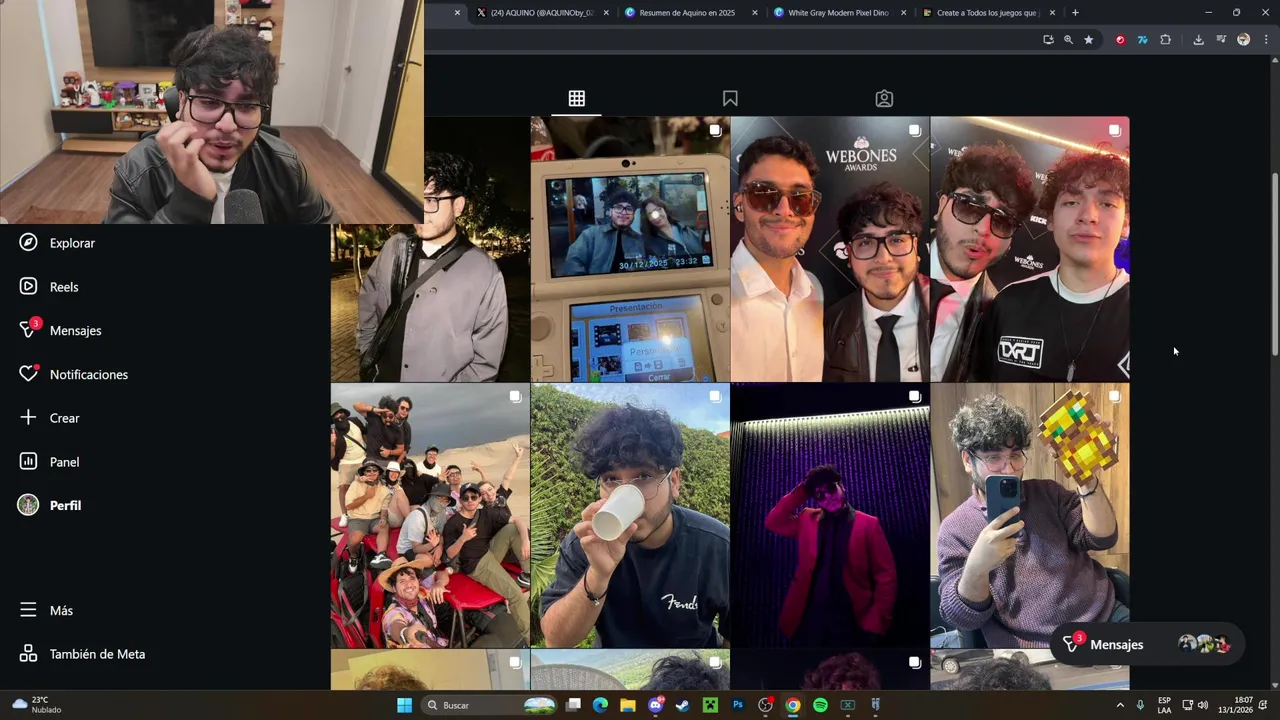1280x720 pixels.
Task: Close the Resumen de Aquino tab
Action: pos(755,13)
